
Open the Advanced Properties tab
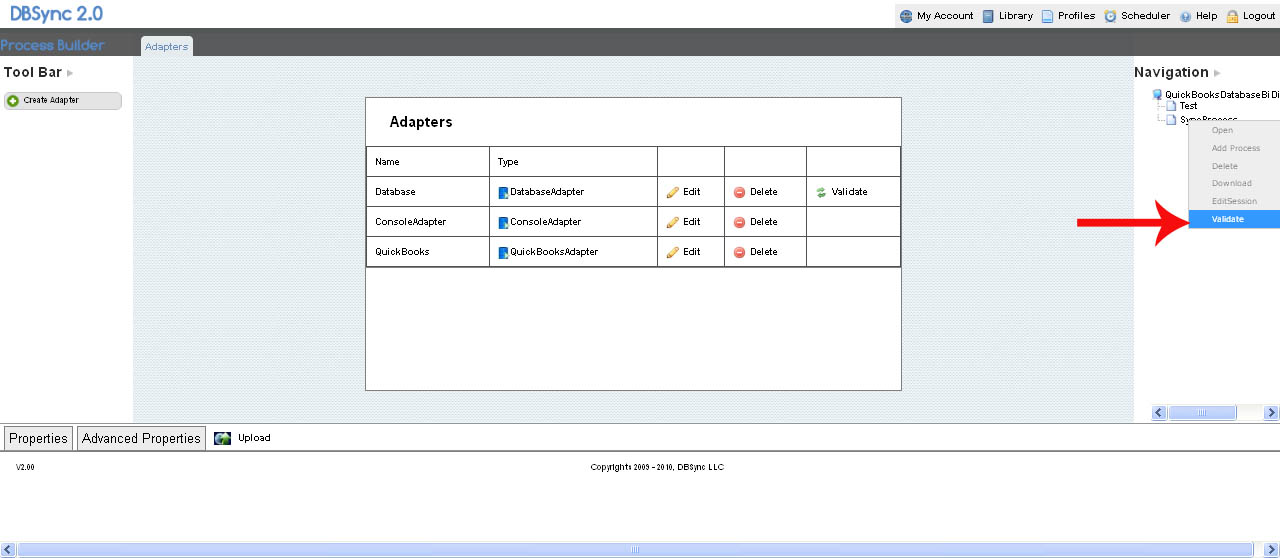click(x=141, y=438)
